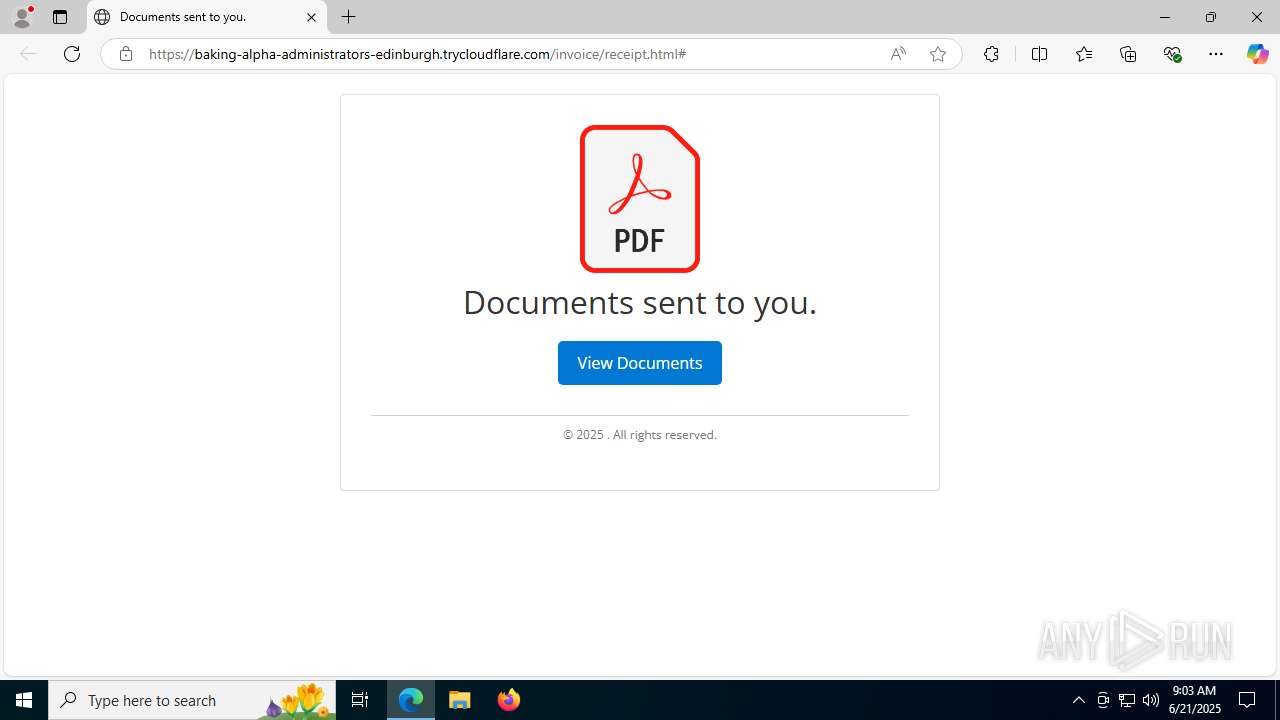
Task: Open the Favorites list
Action: pos(1084,54)
